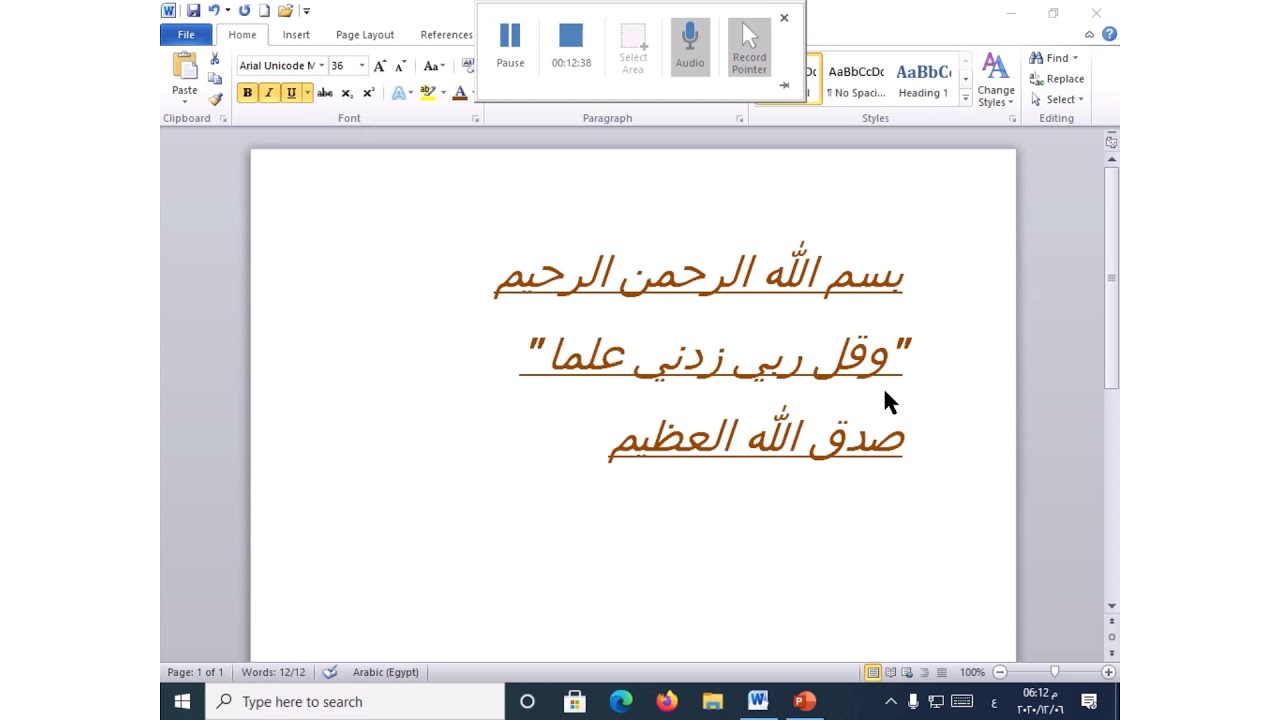1280x720 pixels.
Task: Apply the yellow text highlight color
Action: (428, 93)
